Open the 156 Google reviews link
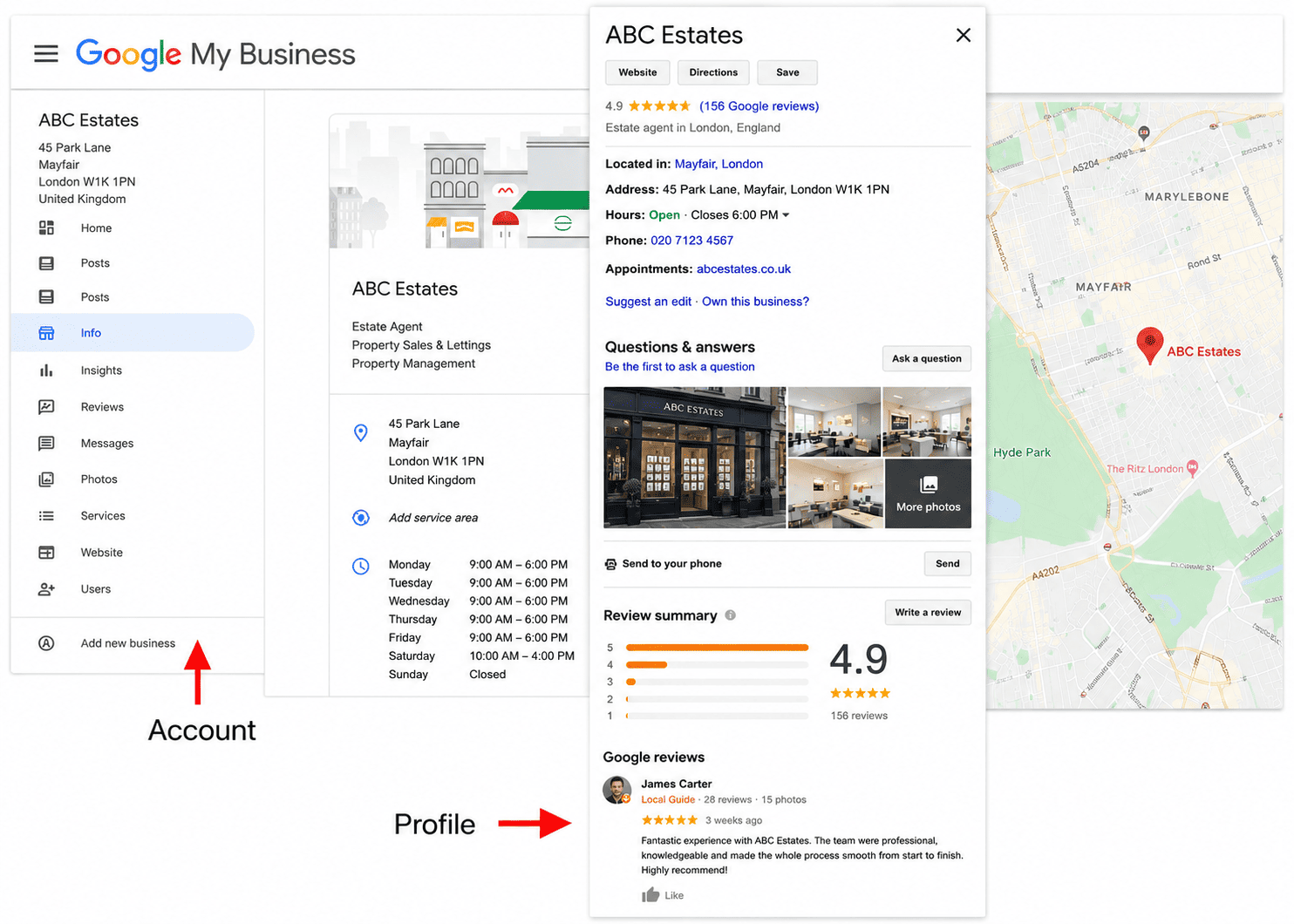 (x=759, y=106)
